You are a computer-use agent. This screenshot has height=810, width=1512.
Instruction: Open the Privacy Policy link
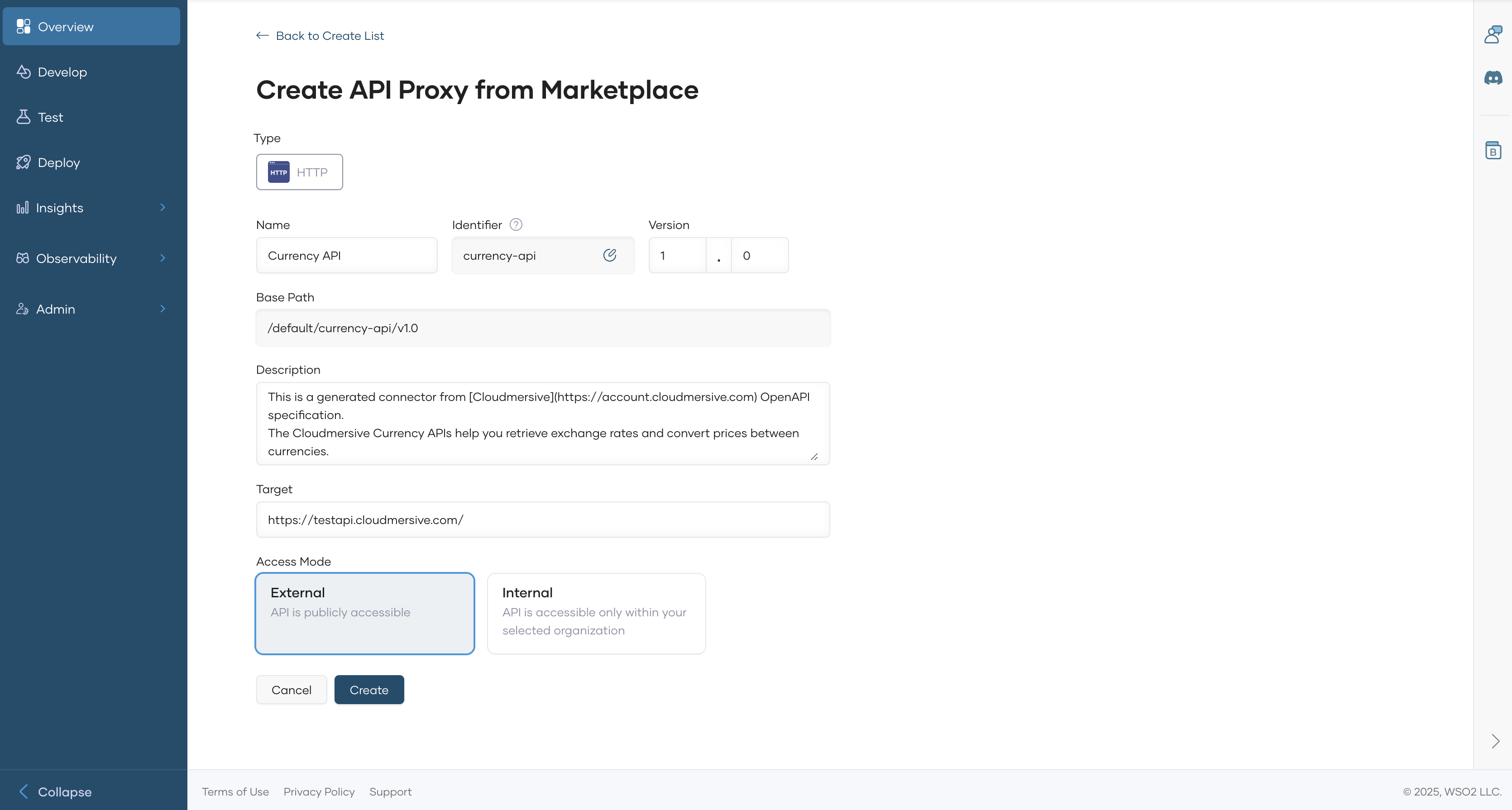(319, 792)
